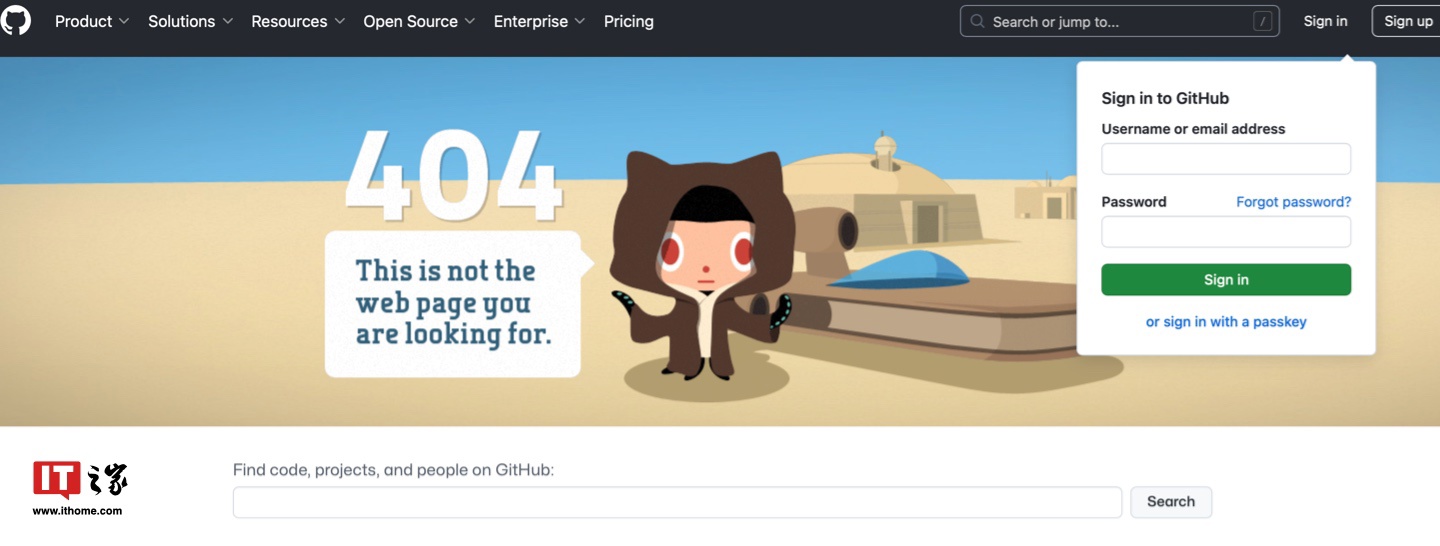This screenshot has height=546, width=1440.
Task: Click the green Sign in button
Action: 1226,280
